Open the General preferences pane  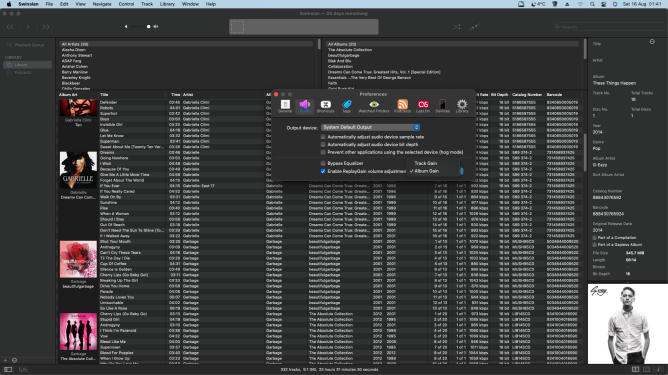(285, 106)
